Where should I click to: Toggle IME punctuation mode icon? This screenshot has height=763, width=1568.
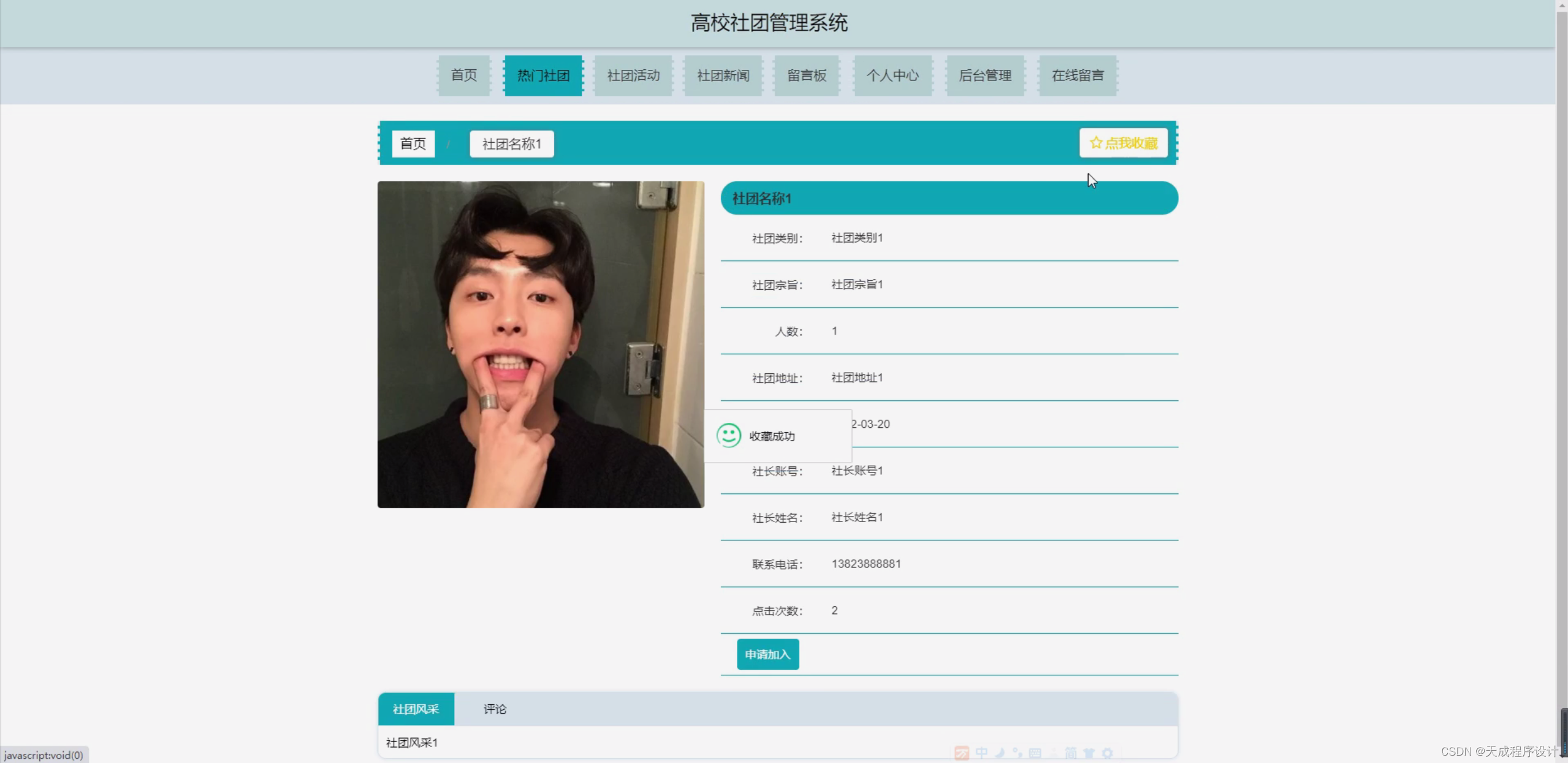(x=1017, y=753)
